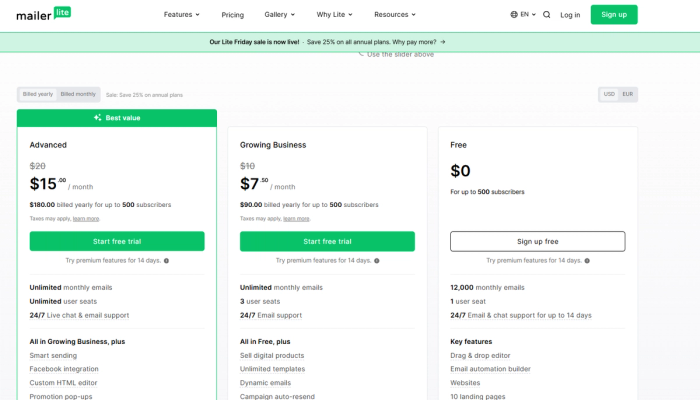Expand the Features menu
The height and width of the screenshot is (400, 700).
181,15
